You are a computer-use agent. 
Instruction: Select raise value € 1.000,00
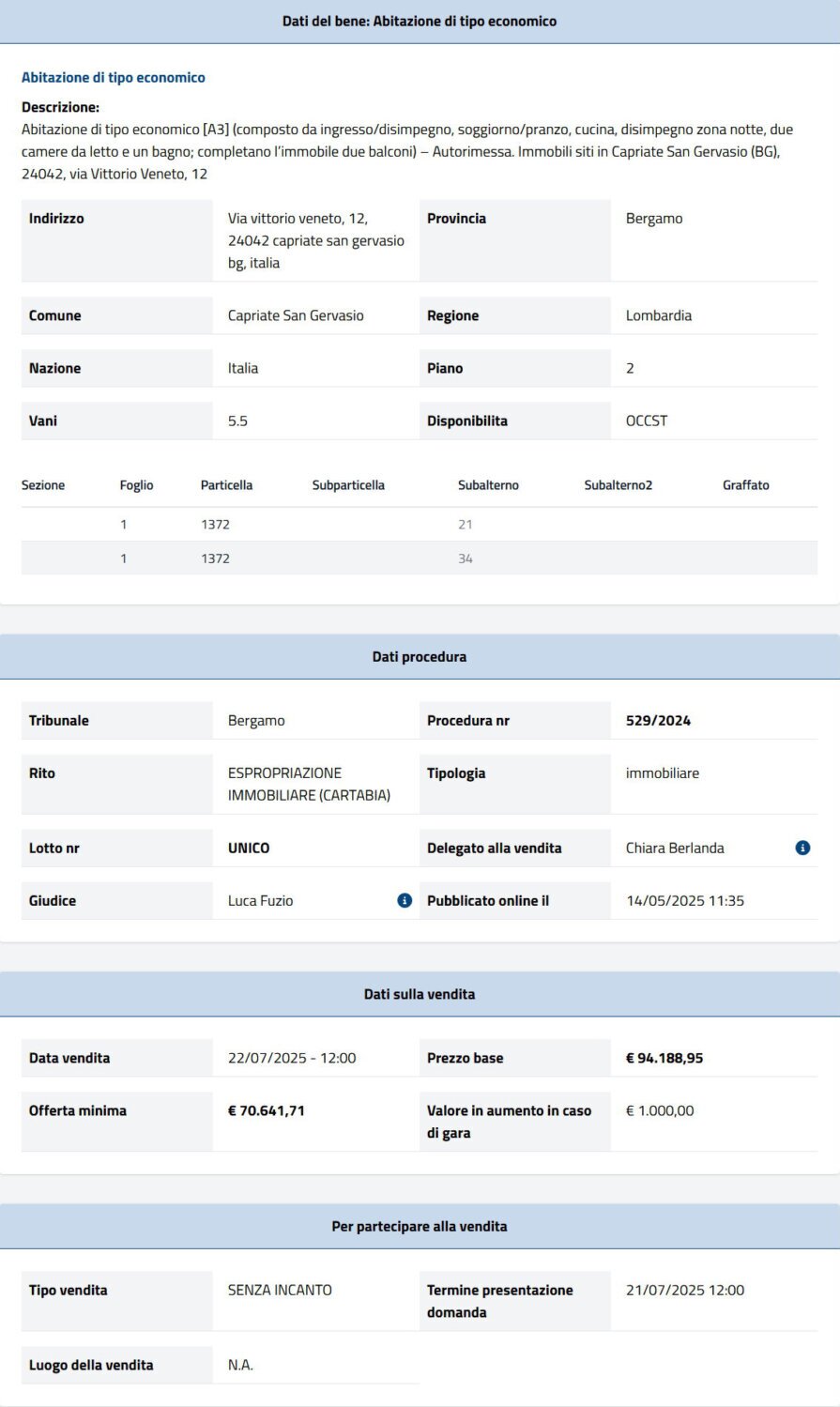tap(660, 1110)
